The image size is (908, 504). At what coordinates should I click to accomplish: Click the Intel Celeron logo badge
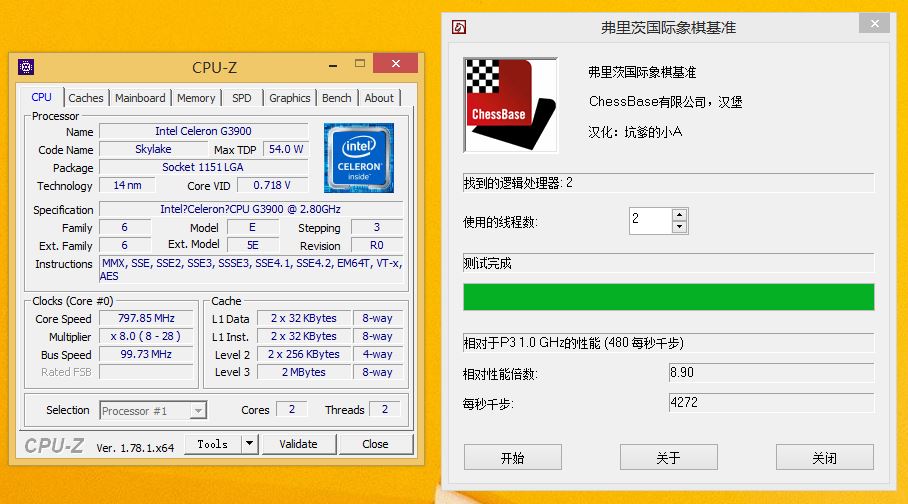coord(359,157)
